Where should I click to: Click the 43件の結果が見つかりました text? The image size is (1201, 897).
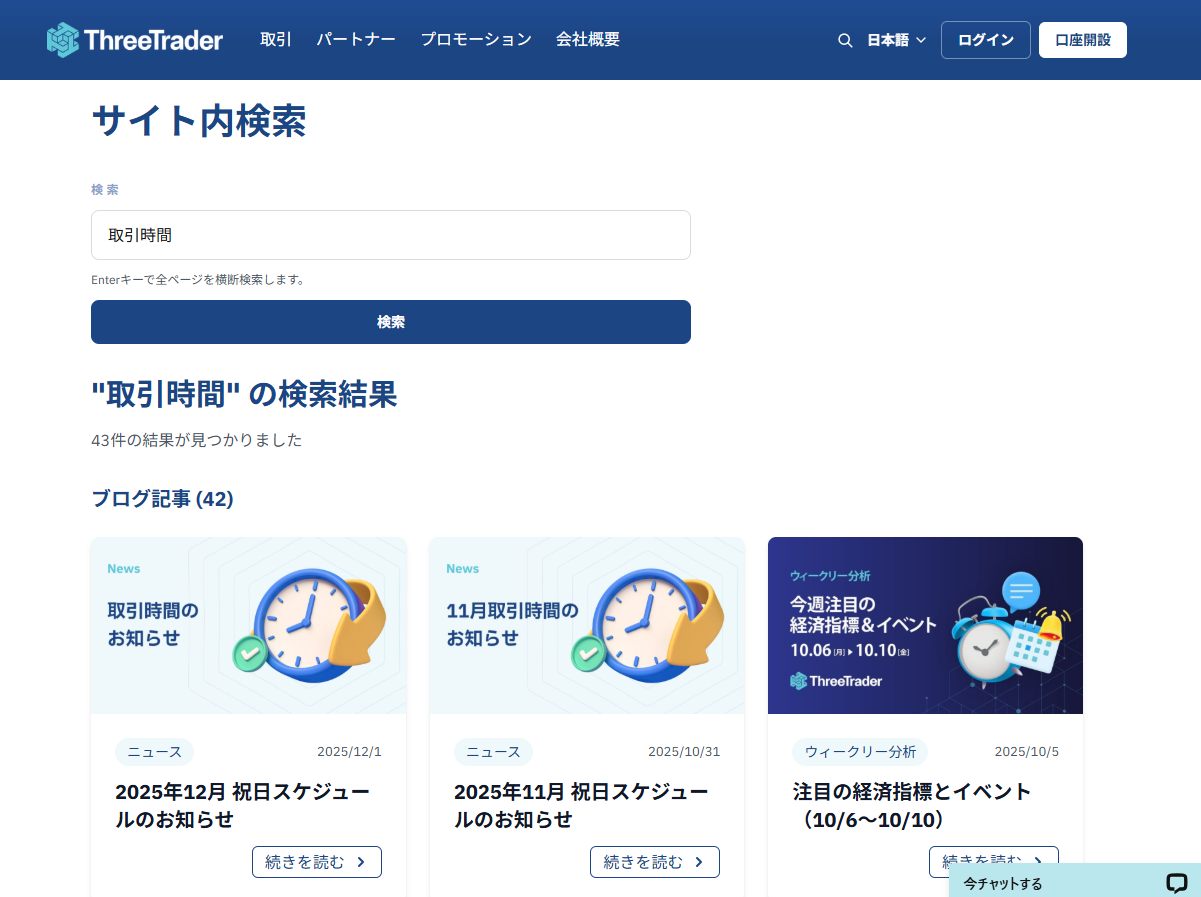(197, 440)
